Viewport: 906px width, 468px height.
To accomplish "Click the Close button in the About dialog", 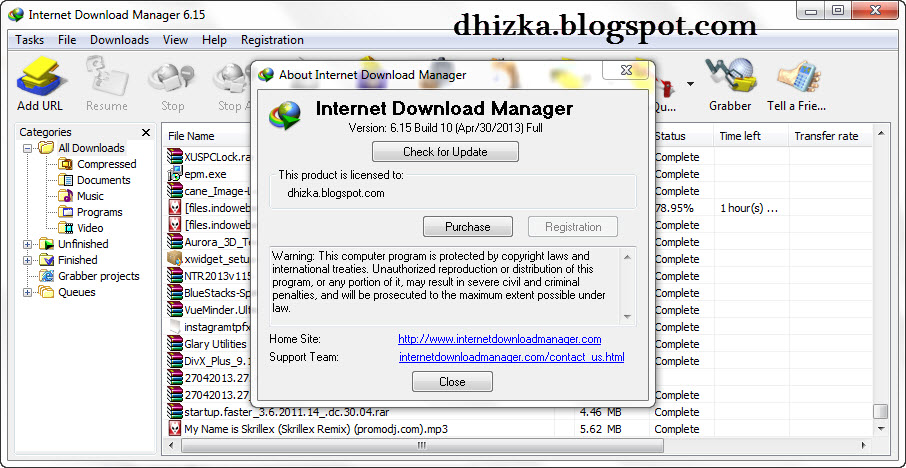I will click(x=452, y=381).
